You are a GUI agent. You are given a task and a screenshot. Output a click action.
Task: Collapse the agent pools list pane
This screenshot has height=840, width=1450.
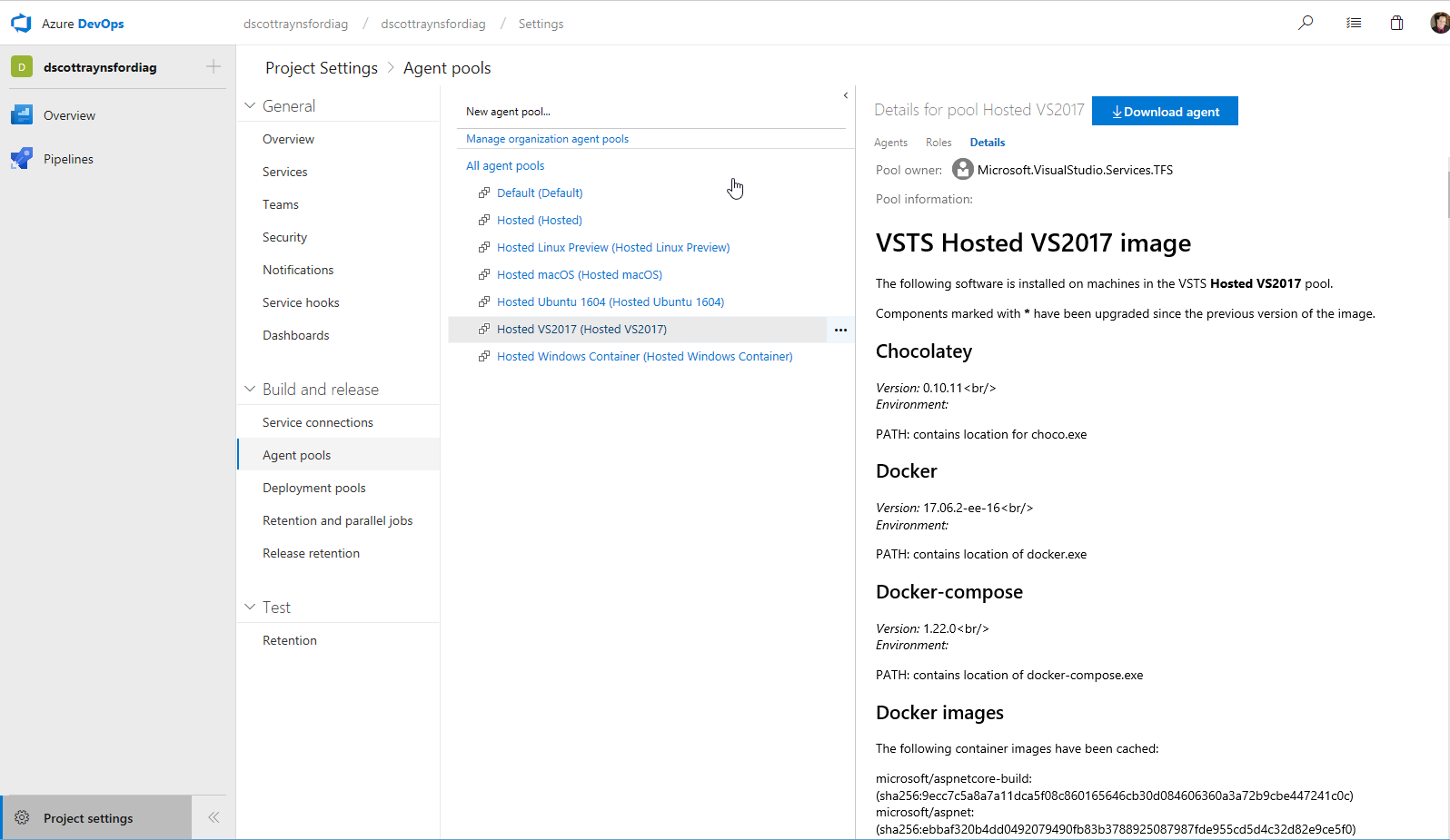coord(846,95)
